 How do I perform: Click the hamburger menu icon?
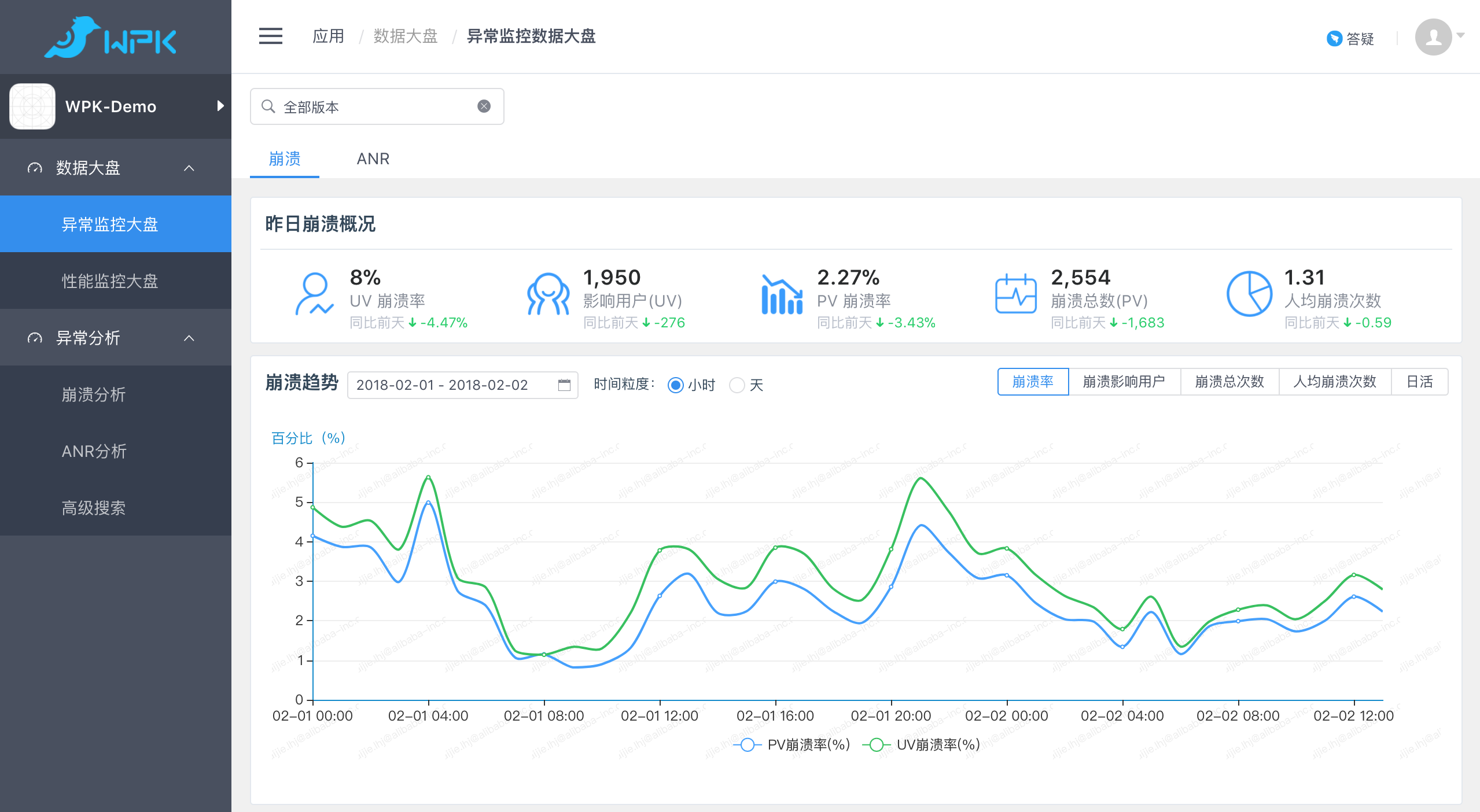tap(270, 36)
